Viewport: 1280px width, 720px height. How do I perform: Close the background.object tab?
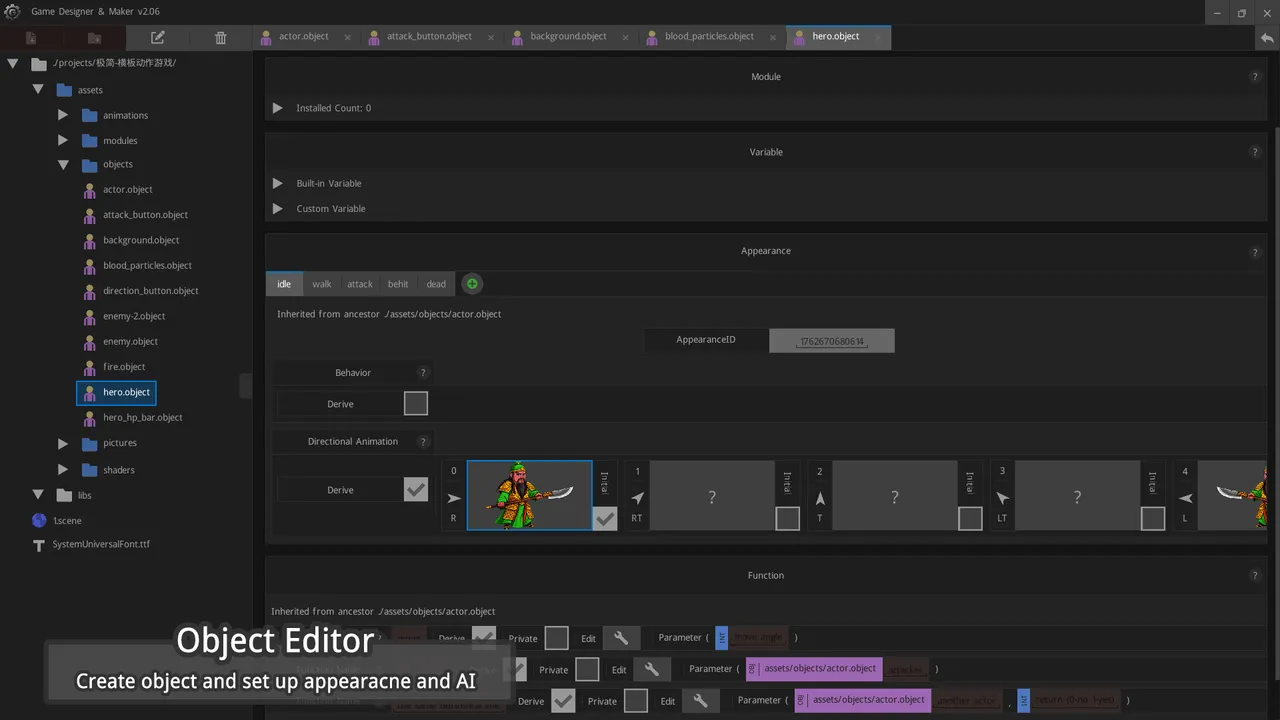pos(625,37)
